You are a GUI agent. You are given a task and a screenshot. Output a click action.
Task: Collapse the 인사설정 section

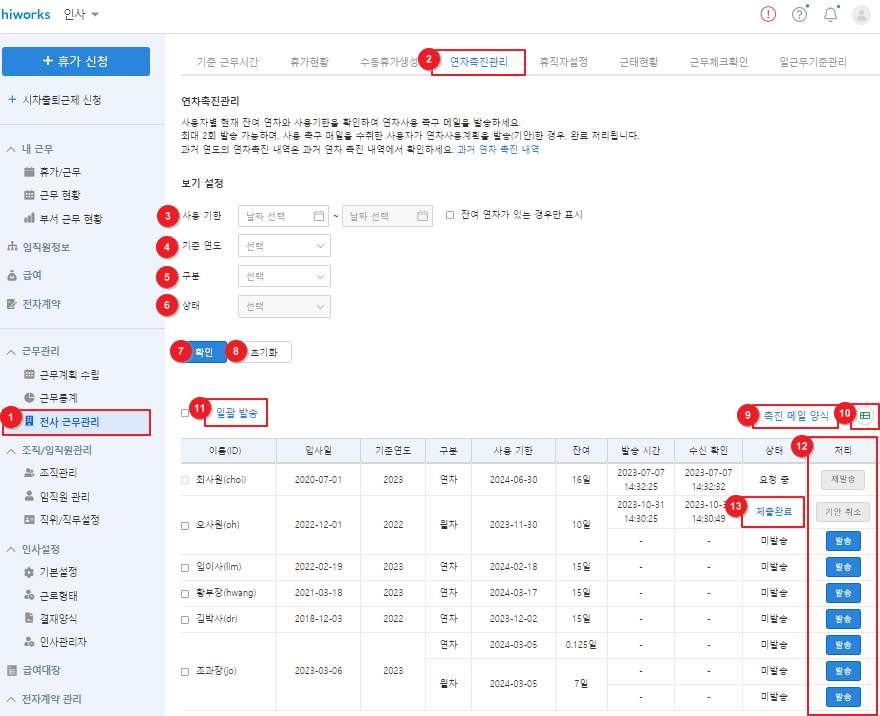tap(11, 549)
